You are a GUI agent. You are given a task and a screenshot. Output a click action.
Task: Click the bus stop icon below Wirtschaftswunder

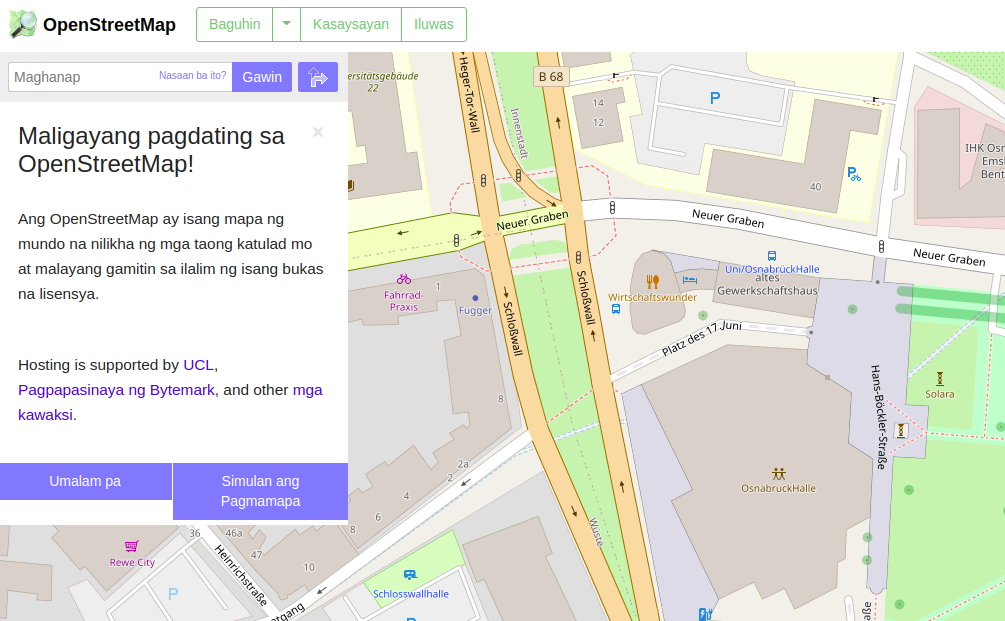click(616, 310)
